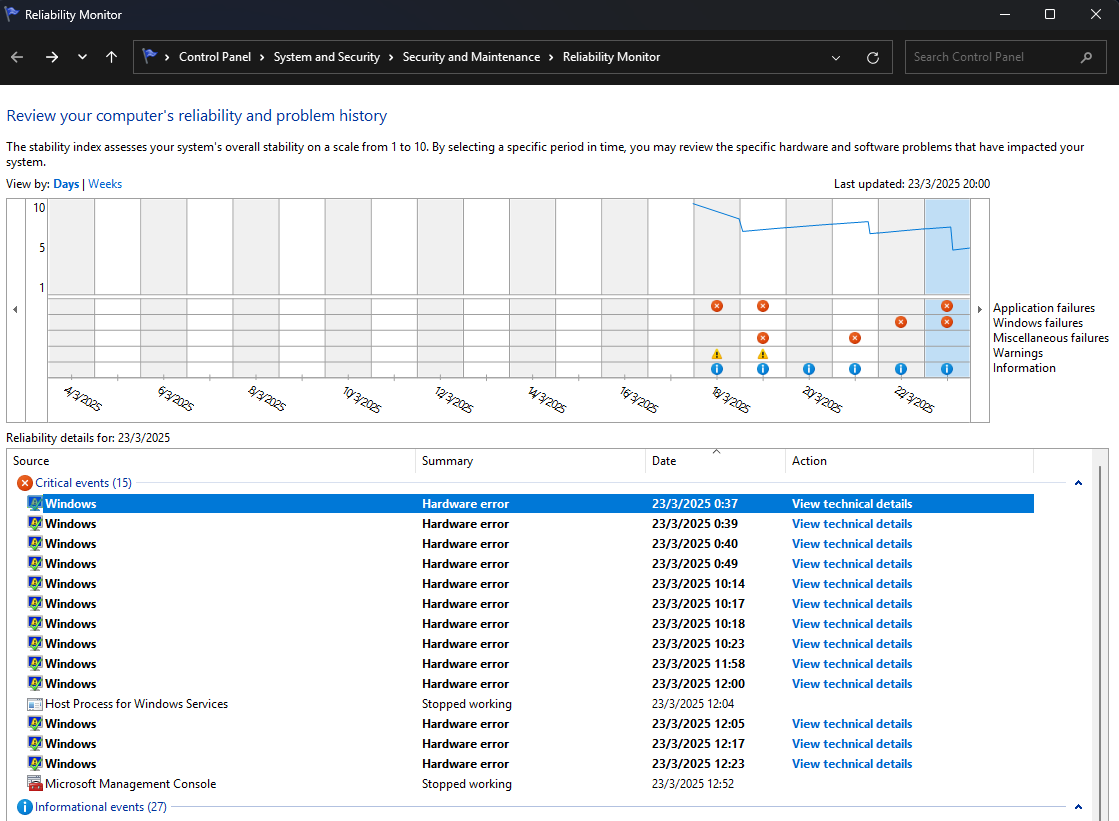1119x821 pixels.
Task: Select the Information icon for 18/3/2025
Action: coord(717,369)
